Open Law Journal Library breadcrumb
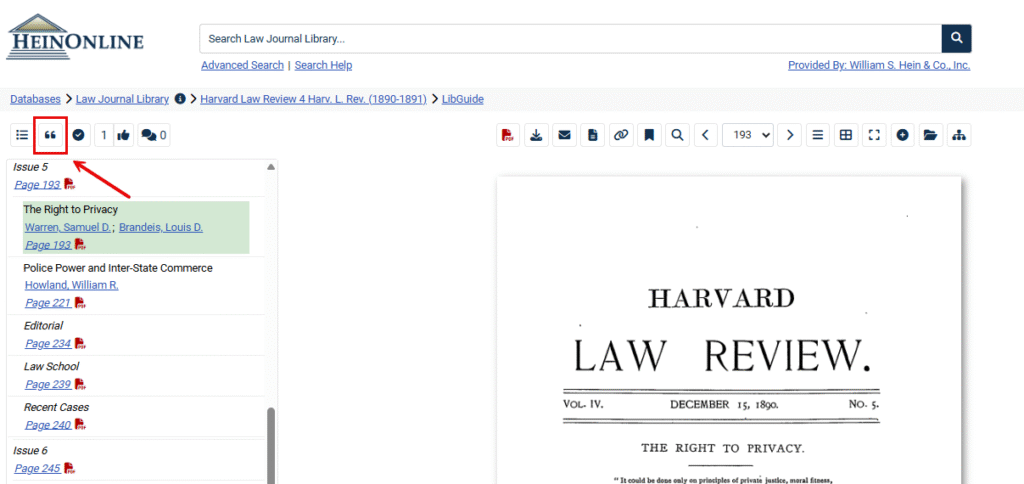Screen dimensions: 1024x484 tap(122, 99)
